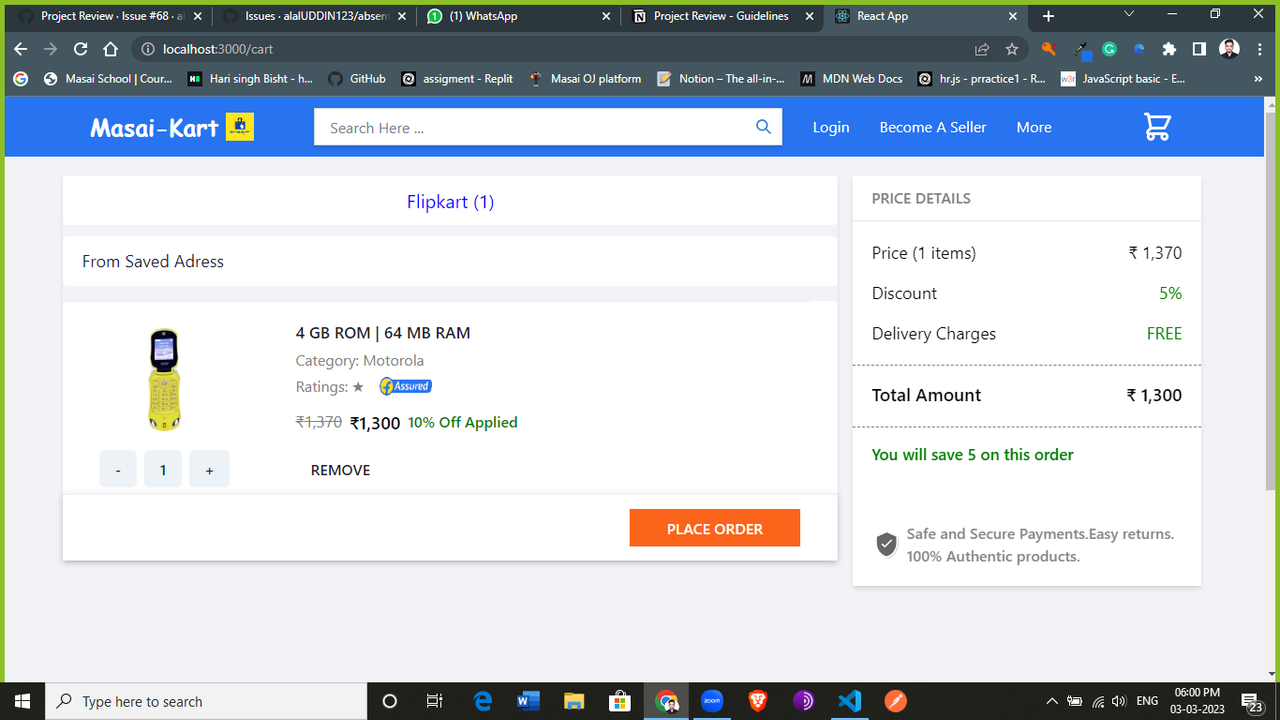Screen dimensions: 1280x720
Task: Open the More menu in header
Action: [x=1034, y=127]
